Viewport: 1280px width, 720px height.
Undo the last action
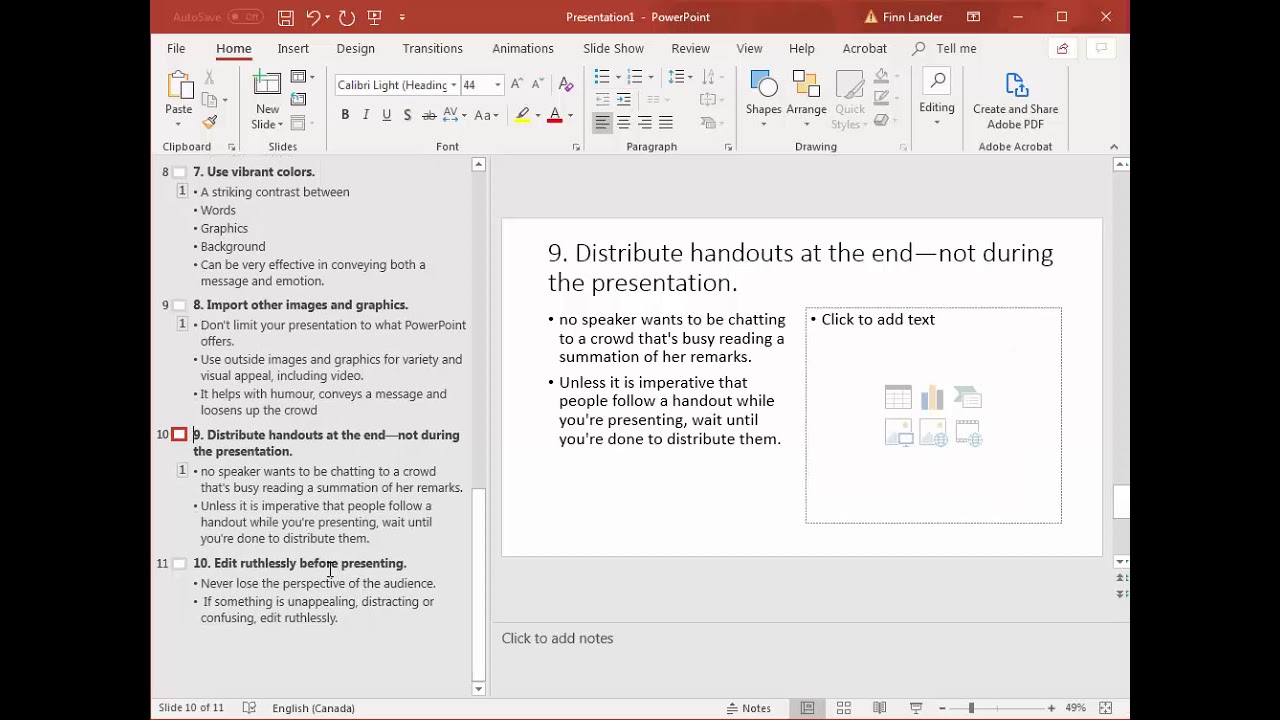pyautogui.click(x=313, y=17)
